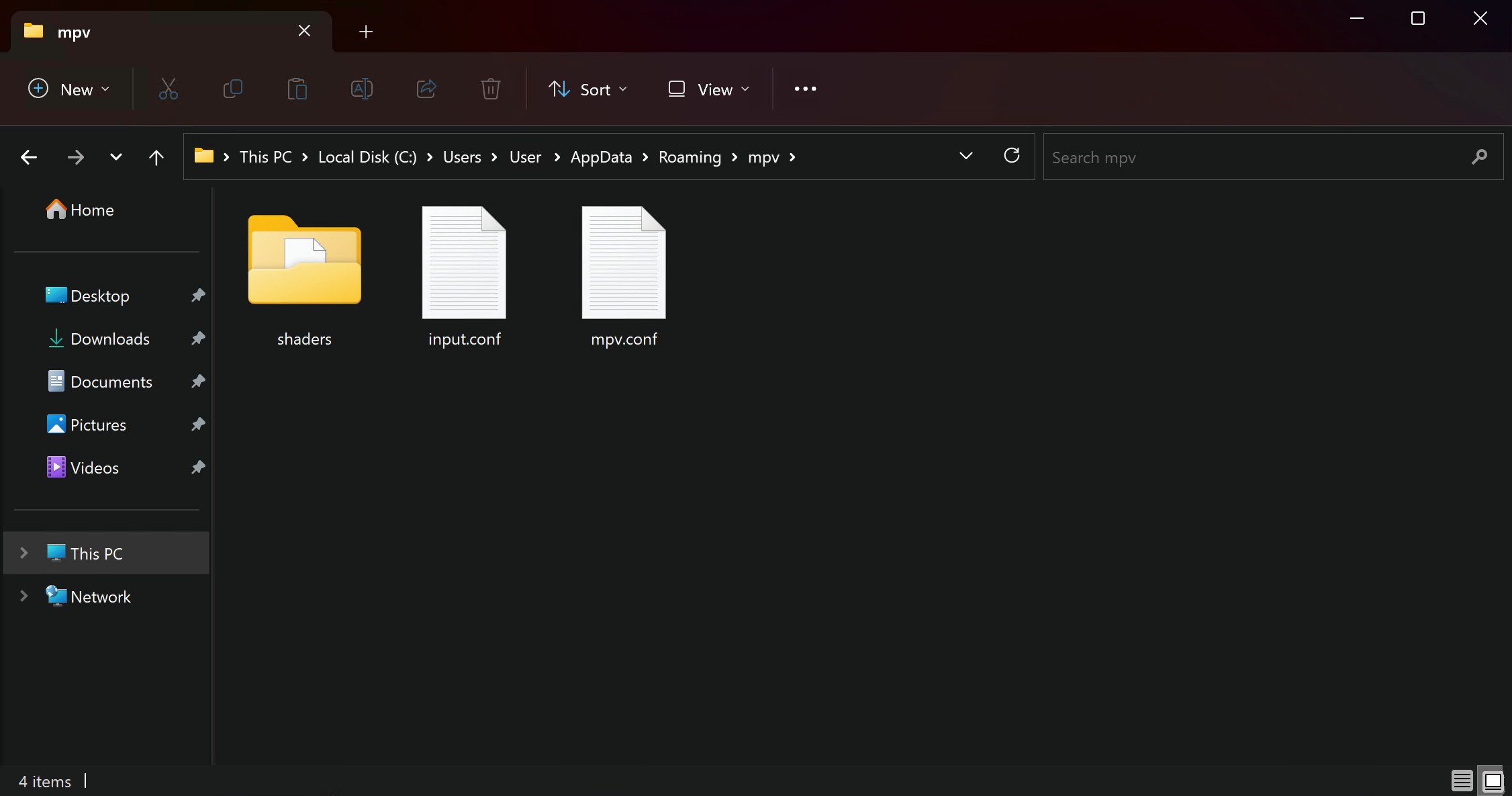This screenshot has width=1512, height=796.
Task: Click the Share icon
Action: point(426,89)
